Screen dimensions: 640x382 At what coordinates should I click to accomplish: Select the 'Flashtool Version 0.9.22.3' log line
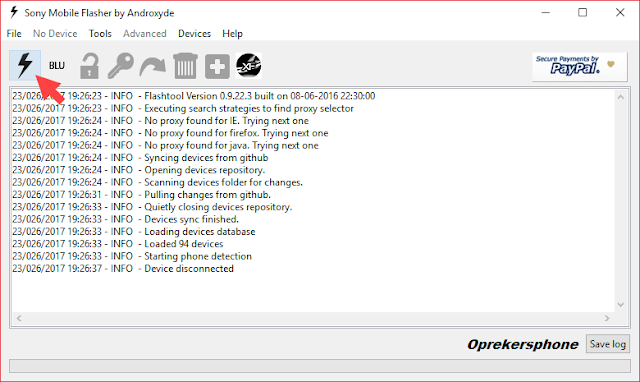coord(193,96)
